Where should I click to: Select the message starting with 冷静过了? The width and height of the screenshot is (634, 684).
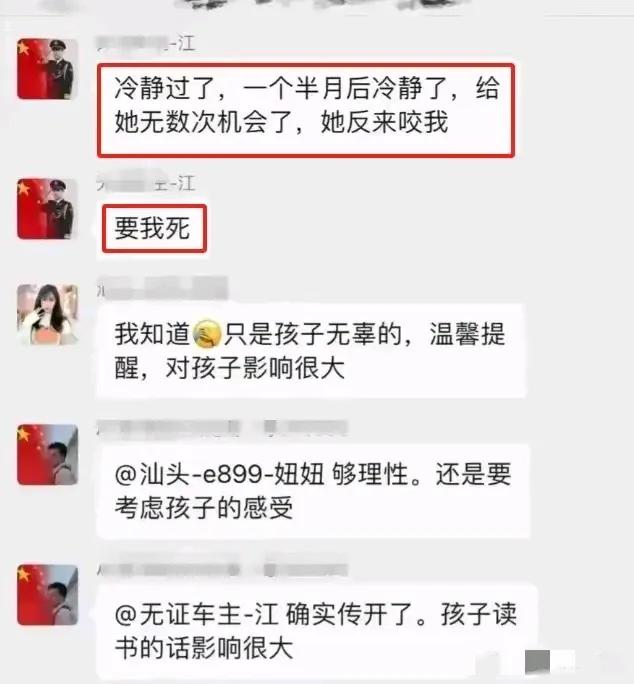(x=306, y=110)
